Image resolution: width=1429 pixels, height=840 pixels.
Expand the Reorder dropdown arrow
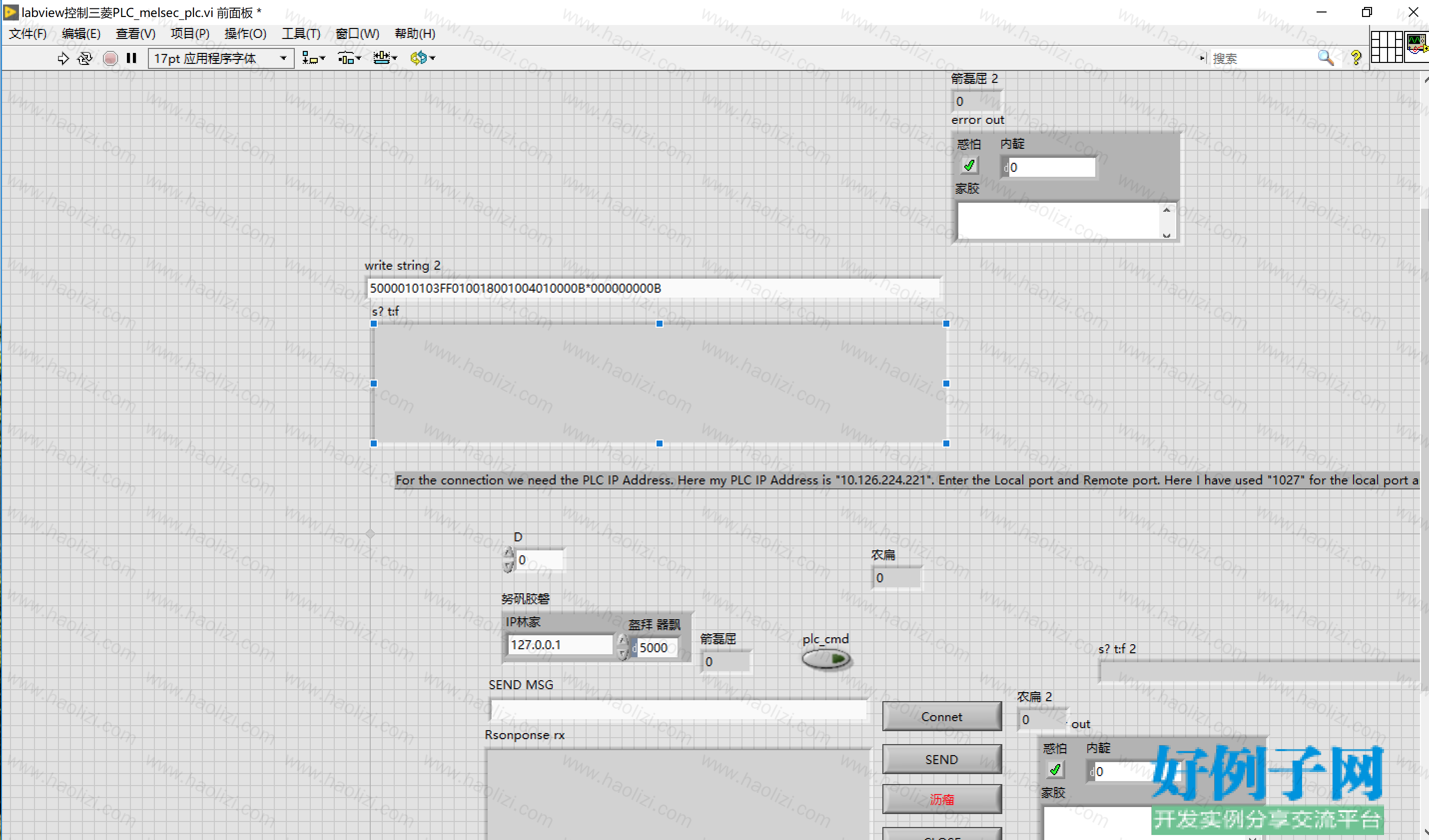pyautogui.click(x=432, y=58)
